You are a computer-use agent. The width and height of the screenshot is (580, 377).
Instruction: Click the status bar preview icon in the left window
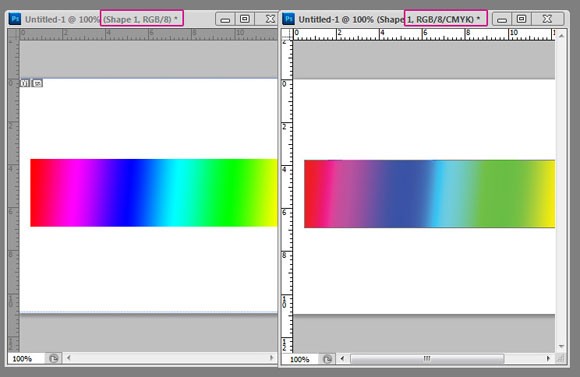(x=54, y=359)
